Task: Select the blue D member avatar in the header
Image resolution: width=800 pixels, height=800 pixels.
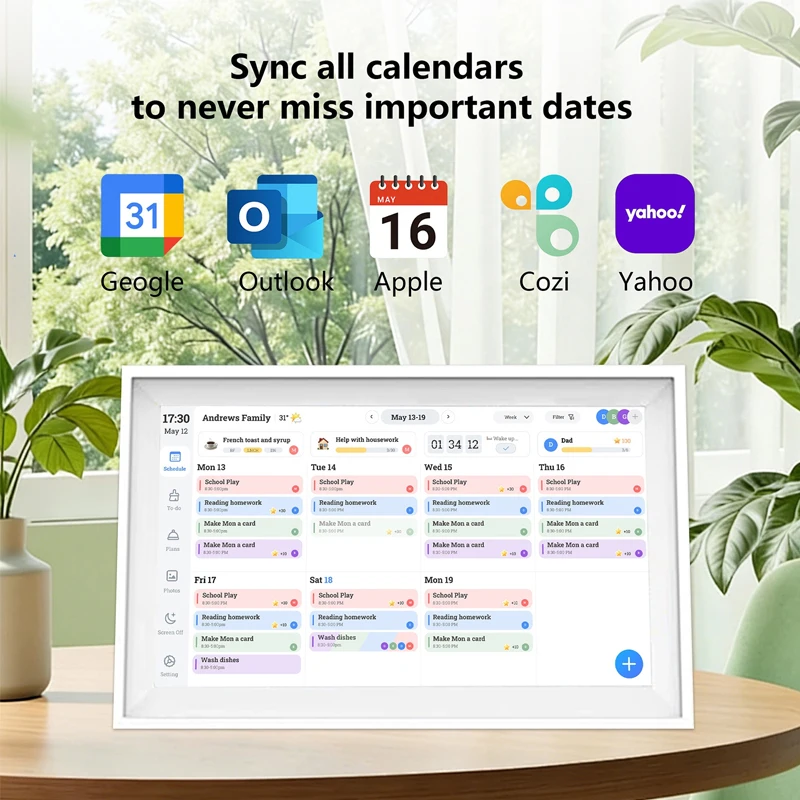Action: [603, 417]
